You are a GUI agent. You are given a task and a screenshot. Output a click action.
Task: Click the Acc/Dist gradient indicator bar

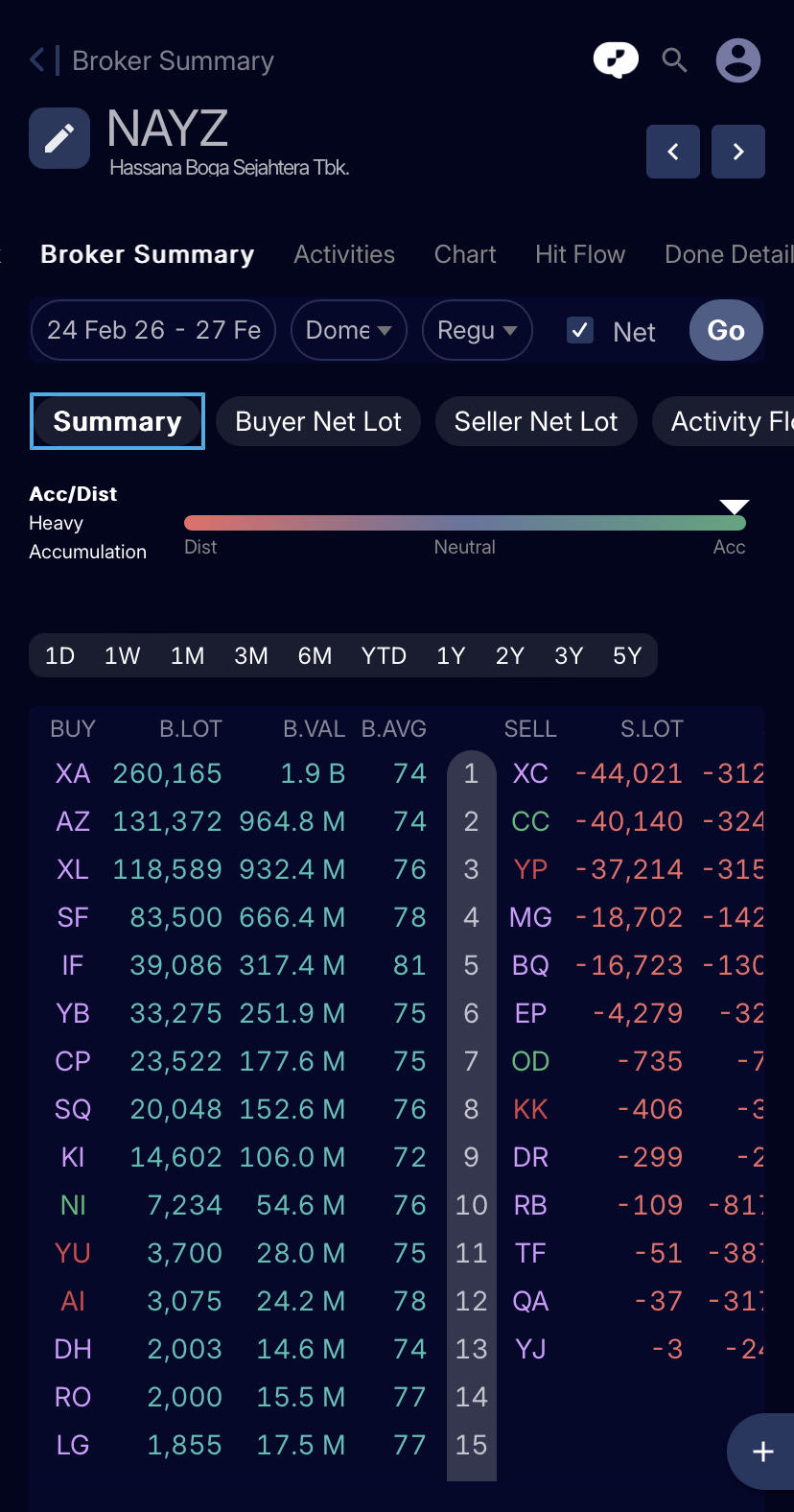point(464,523)
